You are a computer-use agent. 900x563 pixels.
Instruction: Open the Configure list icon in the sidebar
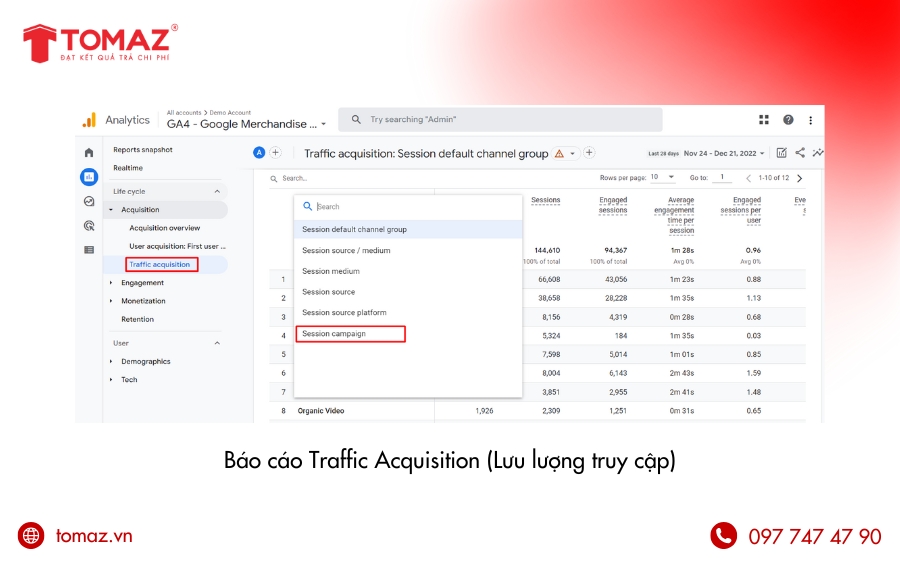point(89,250)
